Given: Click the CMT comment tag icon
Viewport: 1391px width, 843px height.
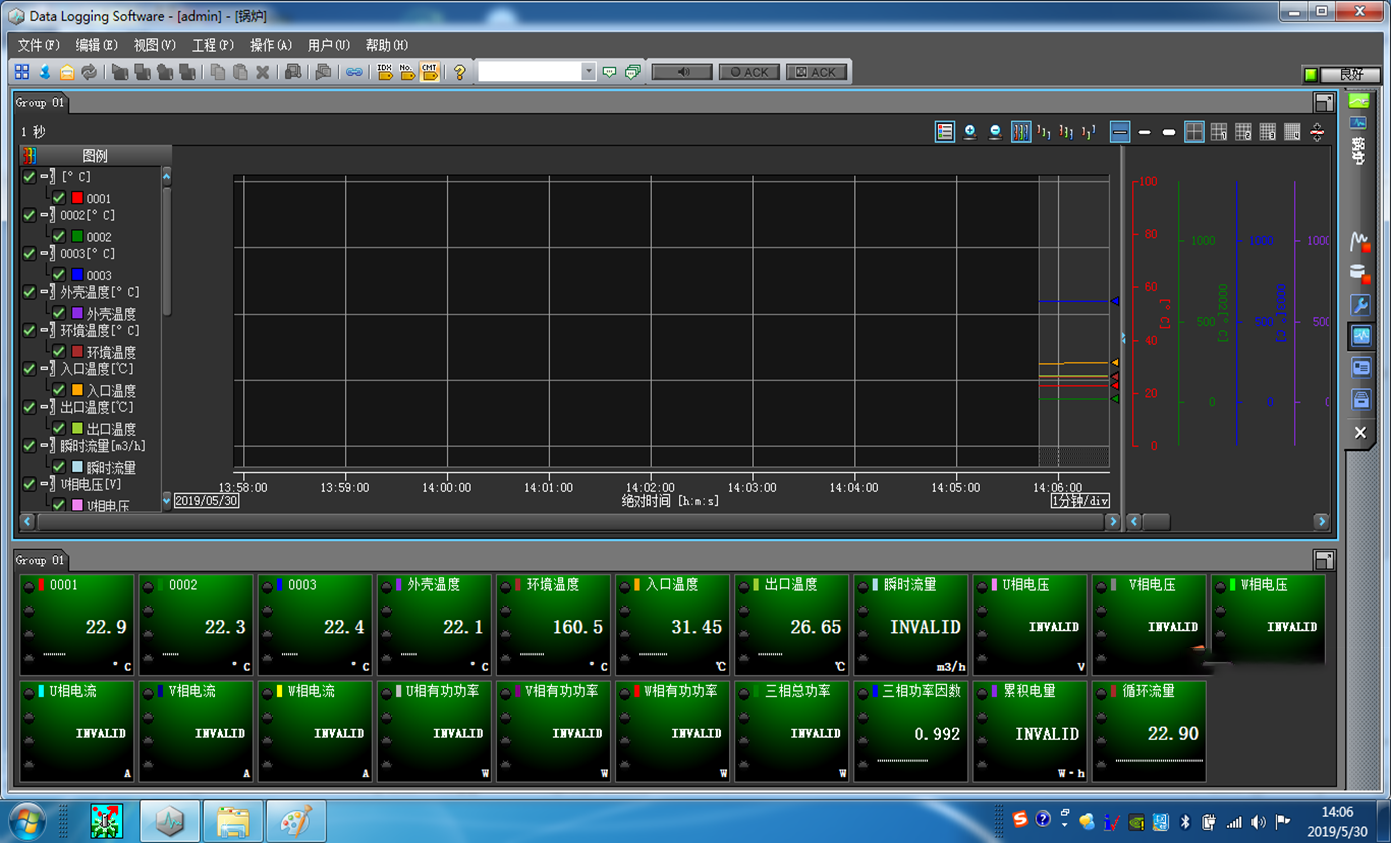Looking at the screenshot, I should point(430,72).
